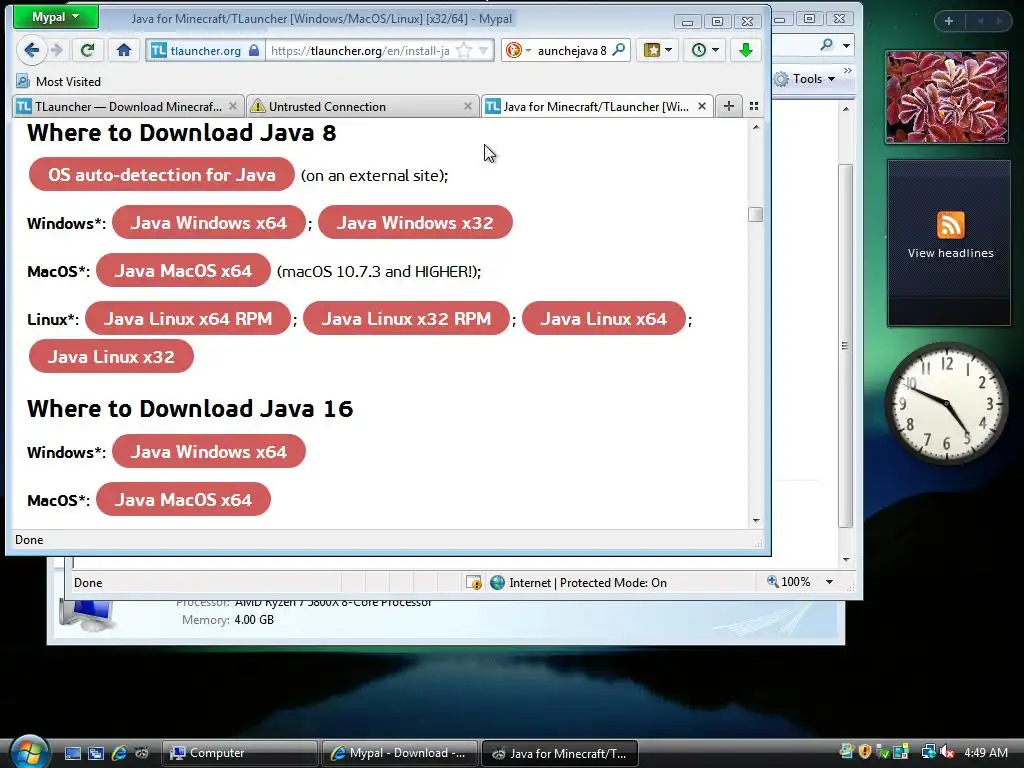This screenshot has width=1024, height=768.
Task: Open the bookmarks menu button
Action: pyautogui.click(x=657, y=50)
